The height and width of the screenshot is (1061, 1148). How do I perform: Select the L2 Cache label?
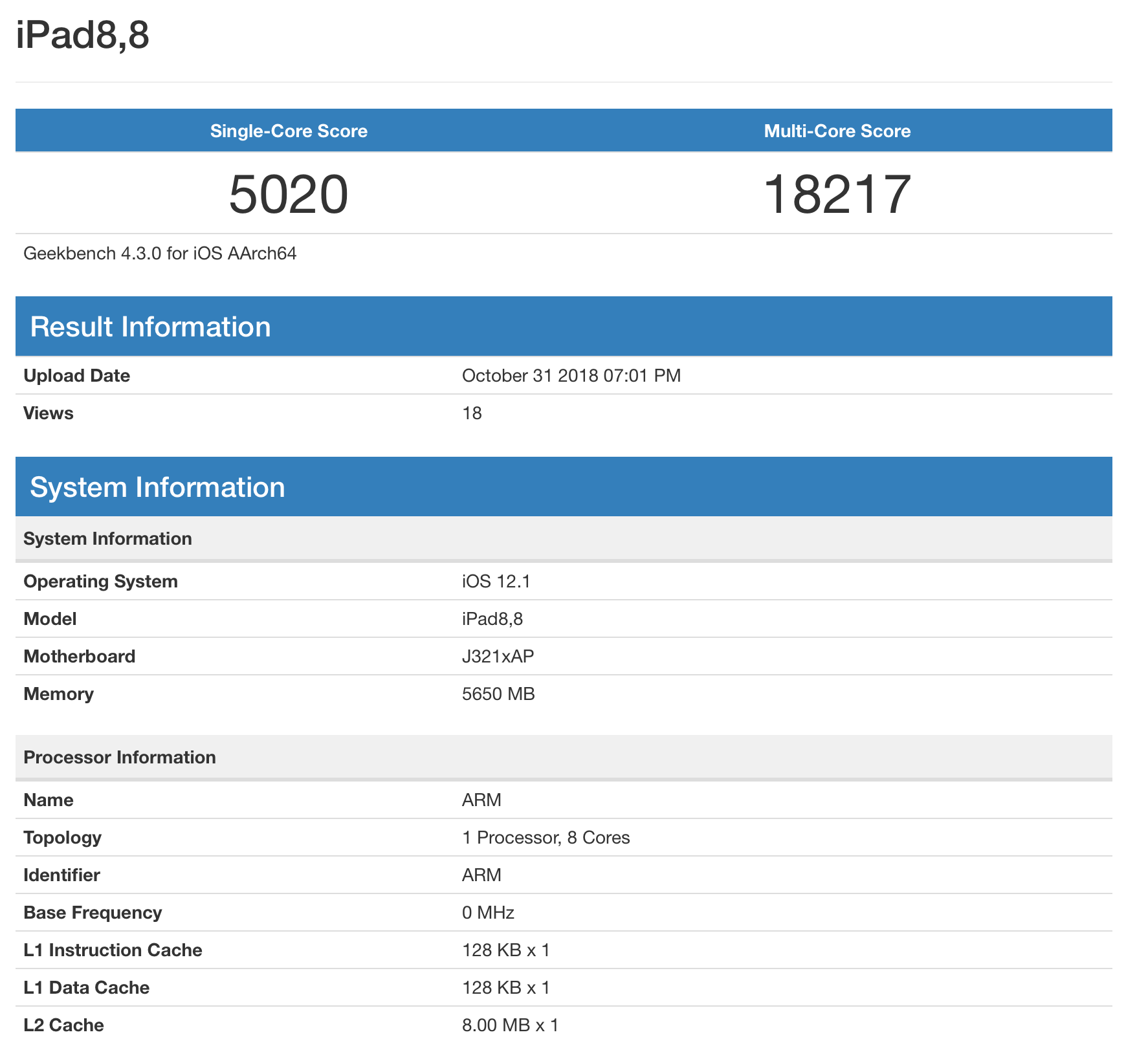click(63, 1025)
